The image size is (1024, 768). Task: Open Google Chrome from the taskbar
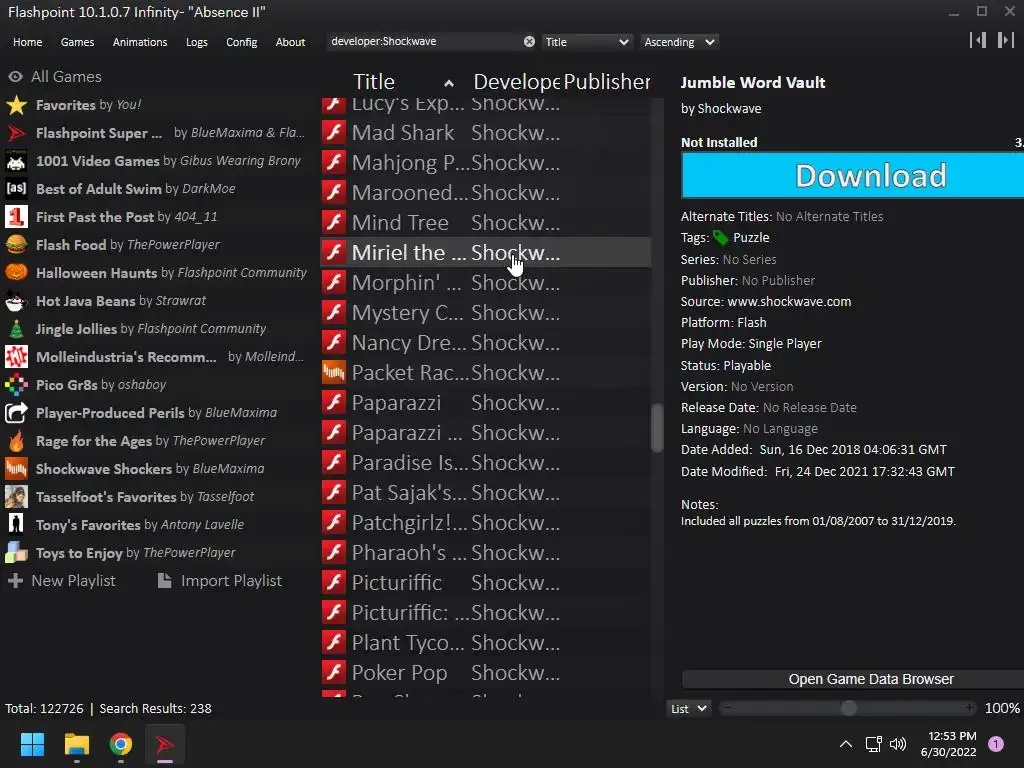[121, 744]
